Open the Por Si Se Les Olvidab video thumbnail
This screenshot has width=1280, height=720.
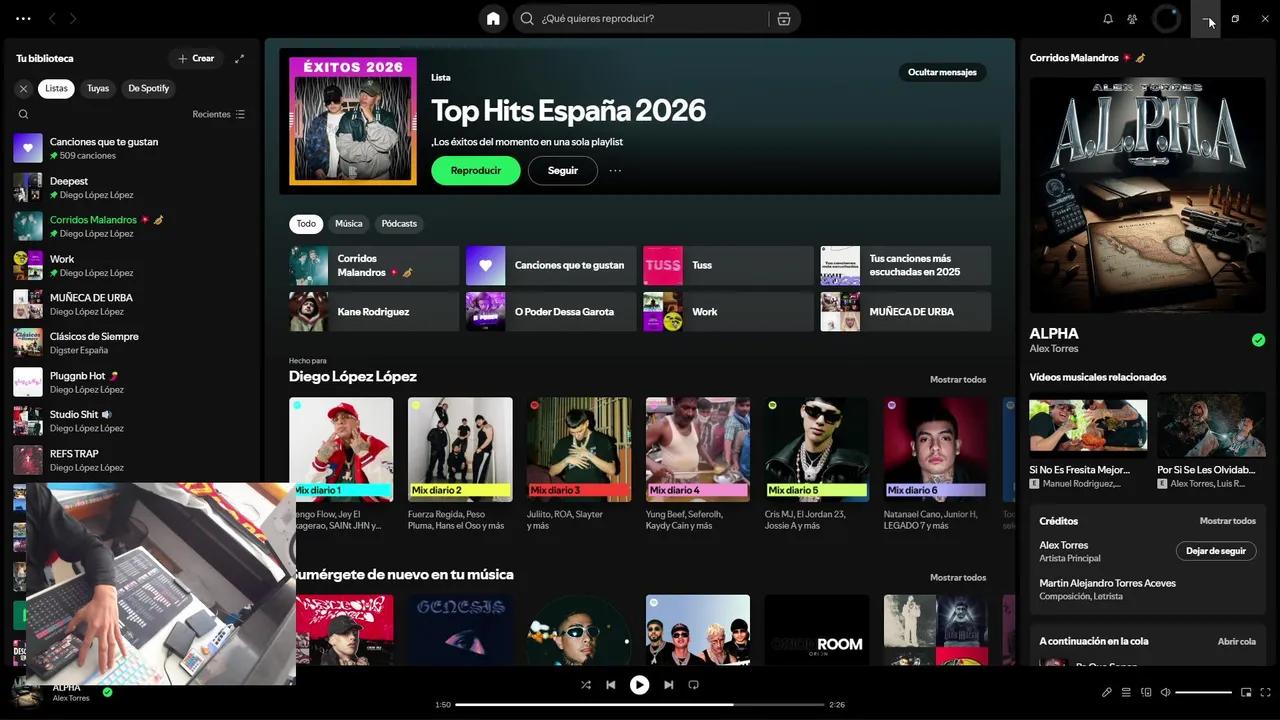(x=1211, y=425)
